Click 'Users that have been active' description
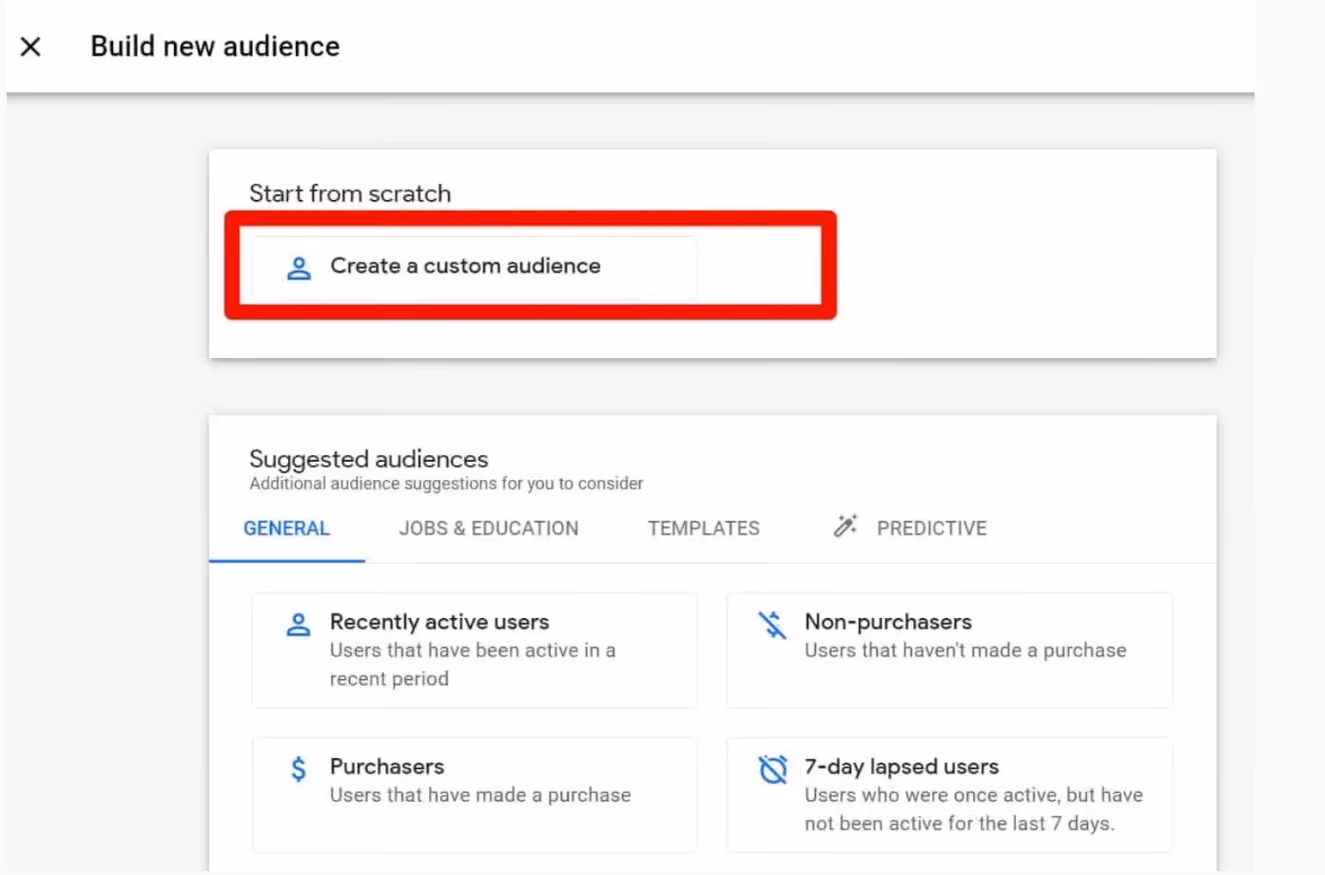The image size is (1325, 875). [473, 664]
